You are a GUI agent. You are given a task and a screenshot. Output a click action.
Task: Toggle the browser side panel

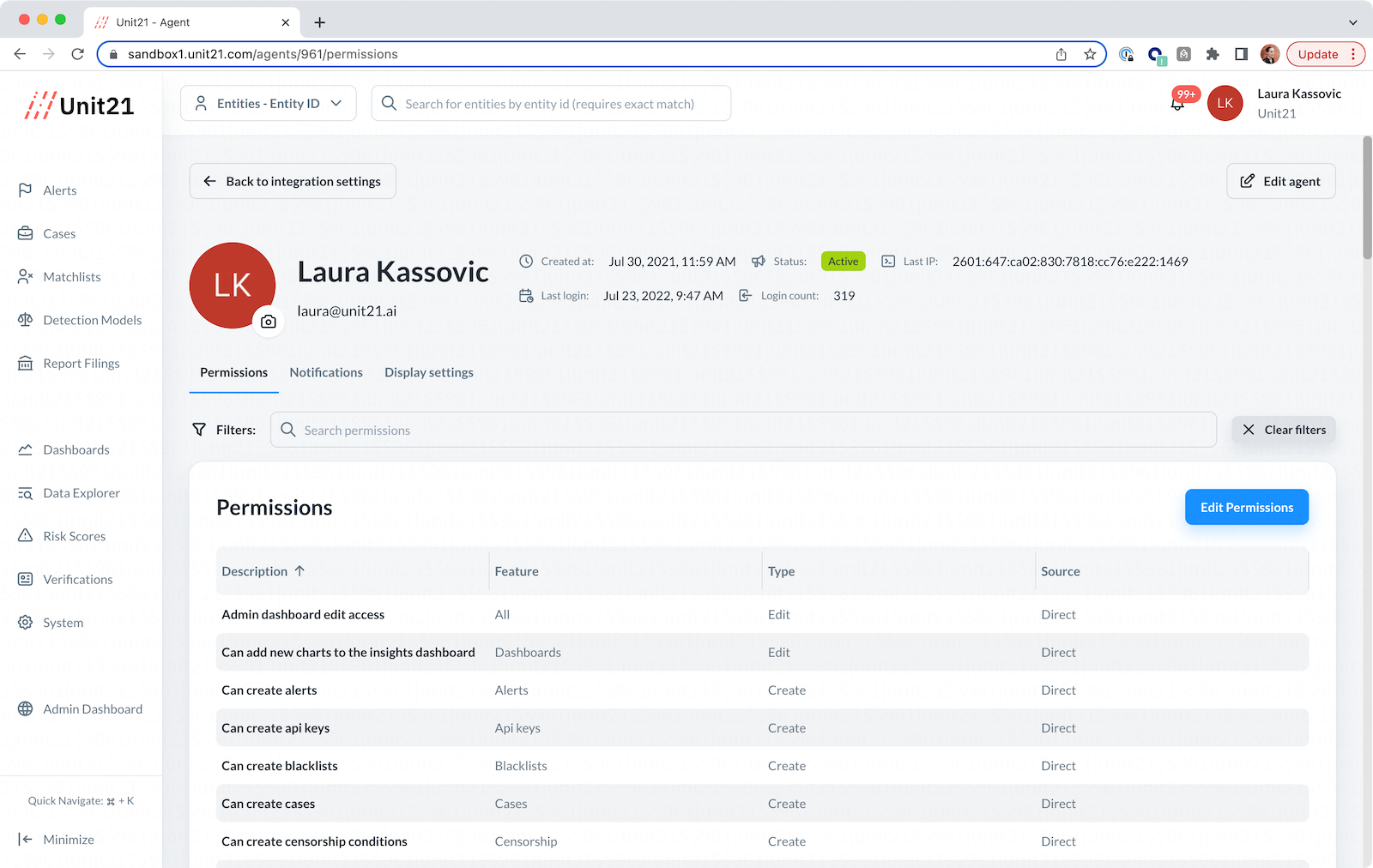(1241, 54)
